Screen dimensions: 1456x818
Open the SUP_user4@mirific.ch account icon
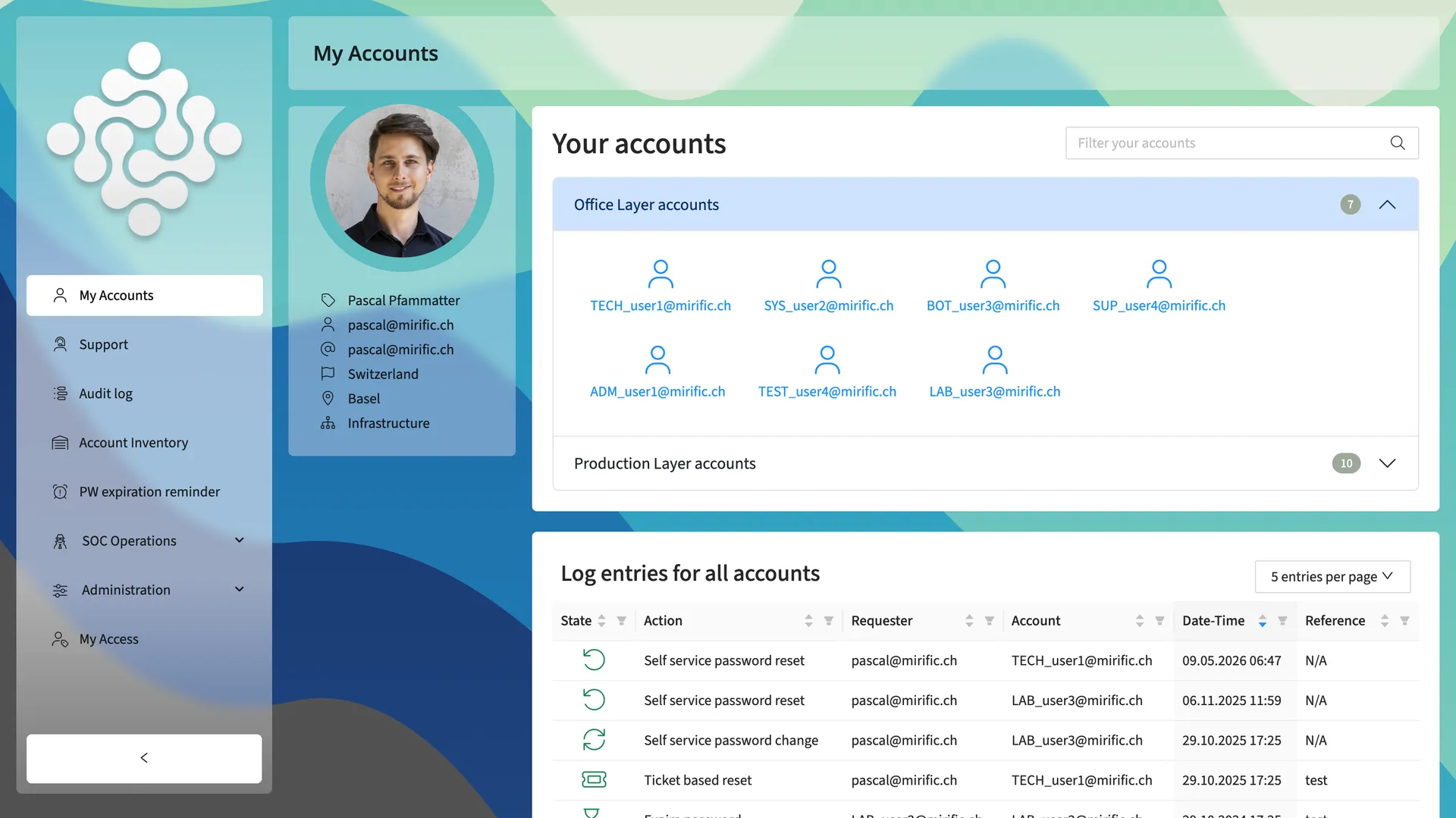1159,274
